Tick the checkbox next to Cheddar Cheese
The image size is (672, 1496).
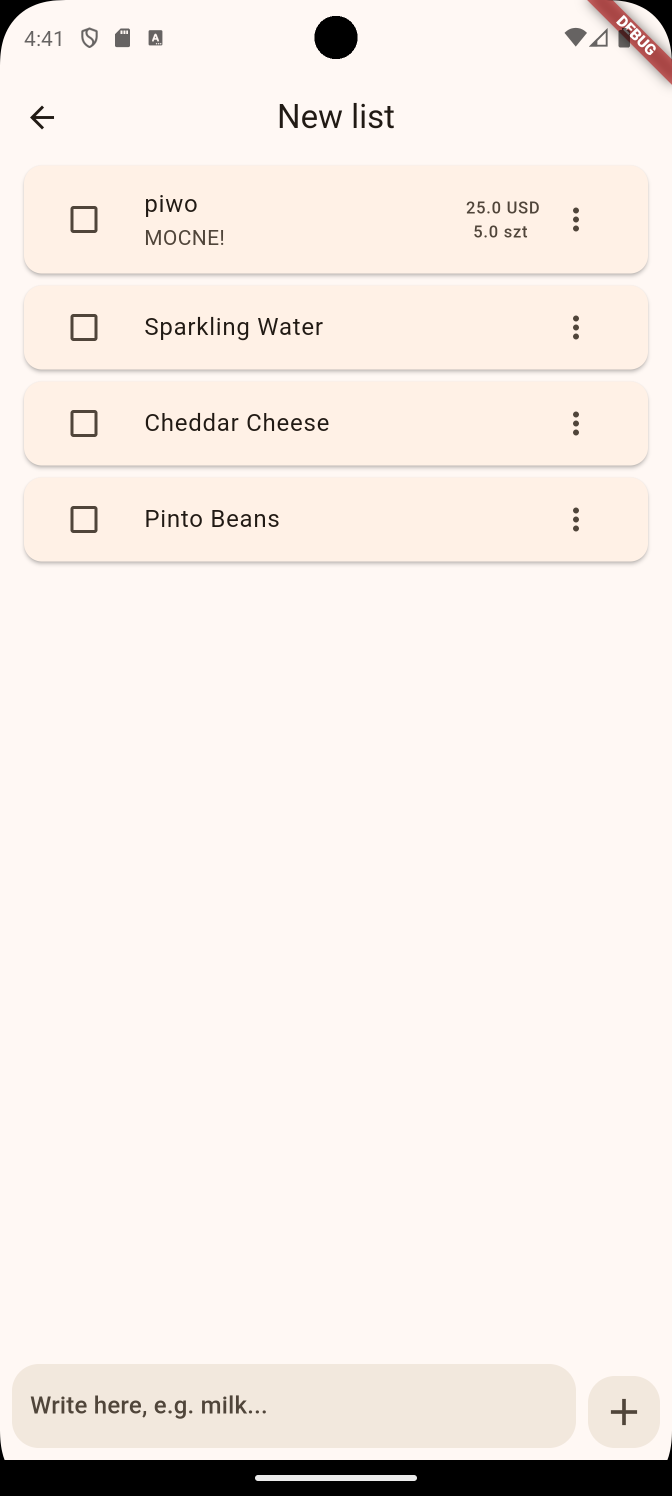84,423
